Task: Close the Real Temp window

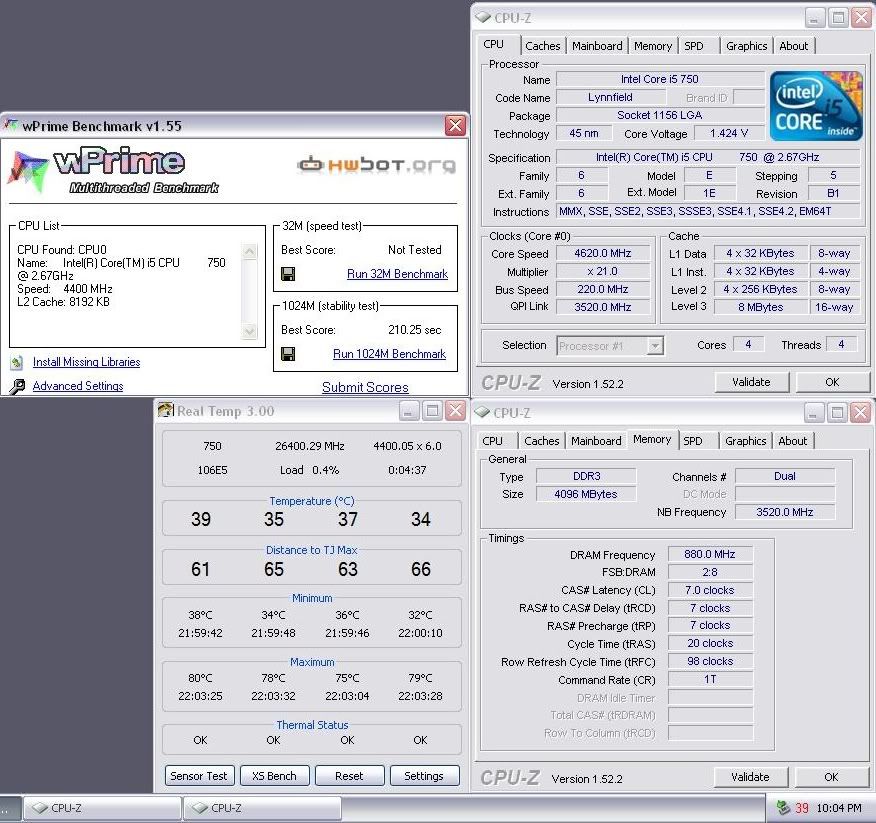Action: (x=456, y=411)
